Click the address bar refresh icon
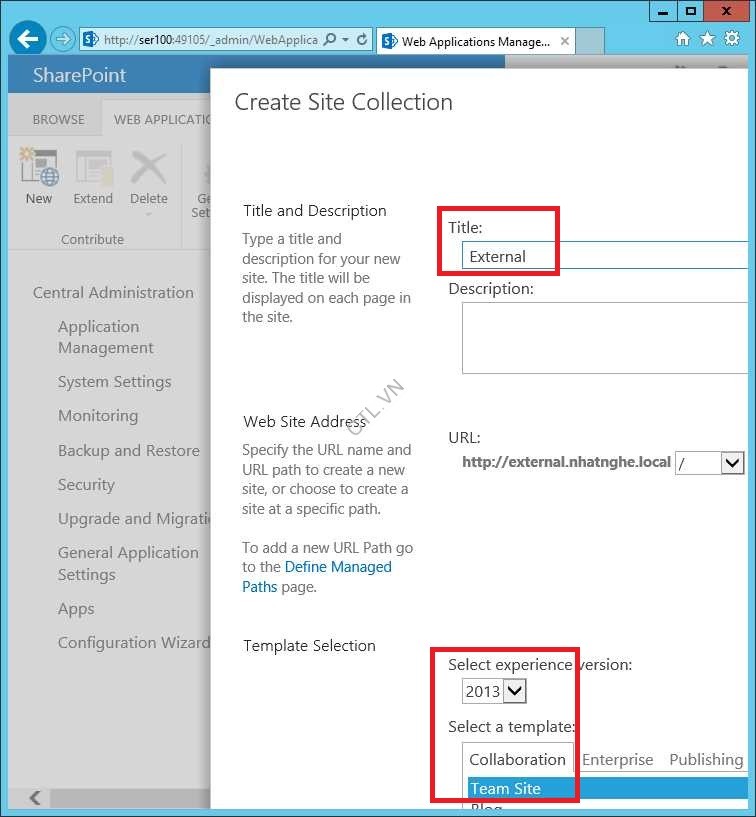Image resolution: width=756 pixels, height=817 pixels. pos(362,41)
